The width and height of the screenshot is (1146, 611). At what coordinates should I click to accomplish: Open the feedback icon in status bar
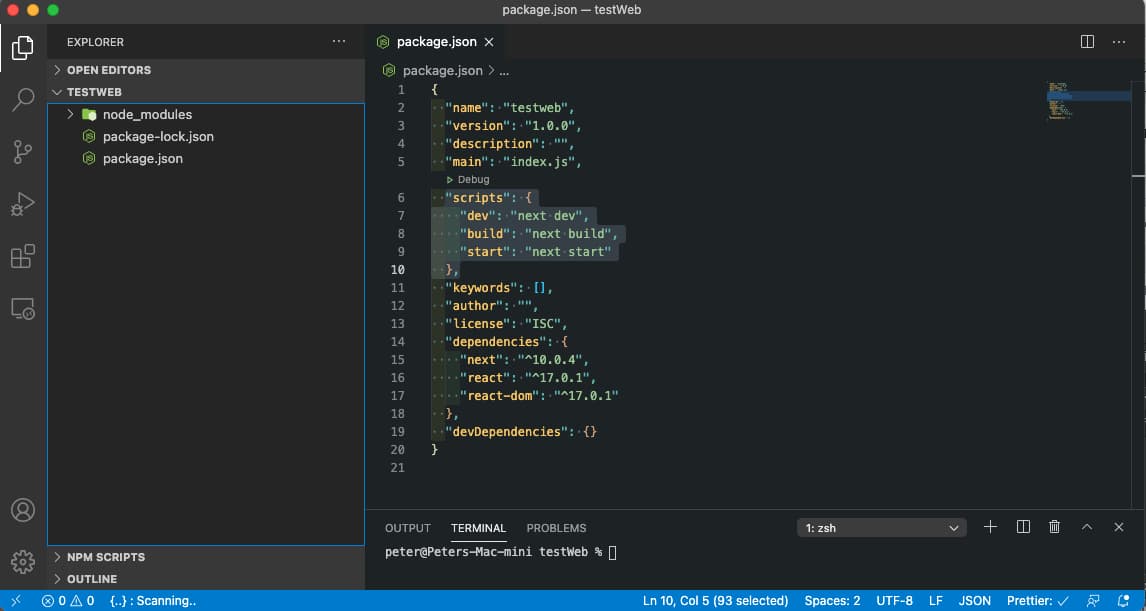pyautogui.click(x=1093, y=601)
